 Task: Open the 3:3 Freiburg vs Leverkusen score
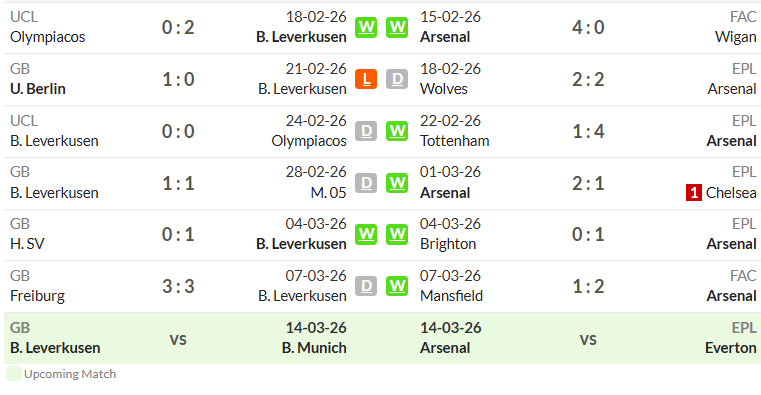coord(178,286)
